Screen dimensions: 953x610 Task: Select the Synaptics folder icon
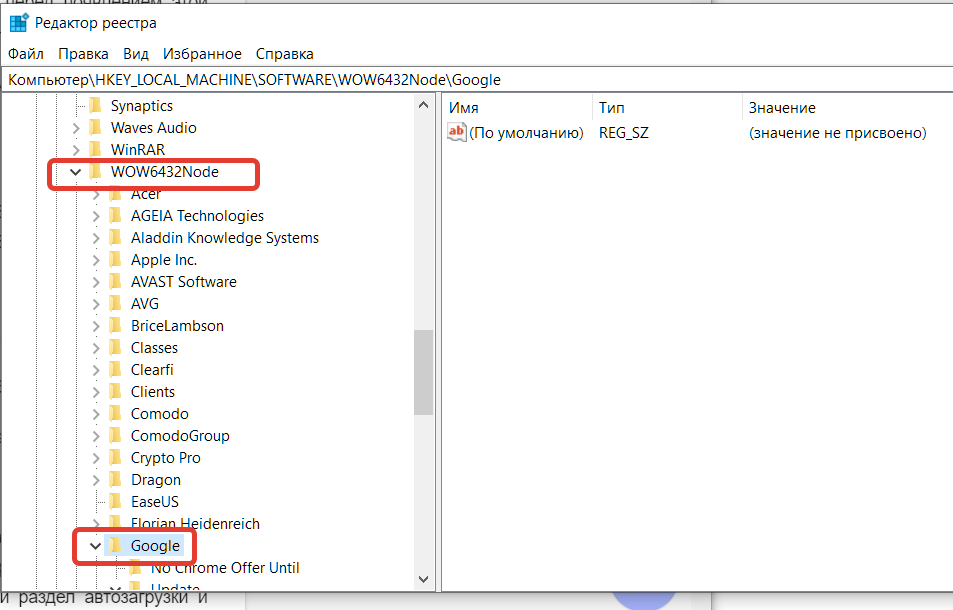click(x=95, y=106)
